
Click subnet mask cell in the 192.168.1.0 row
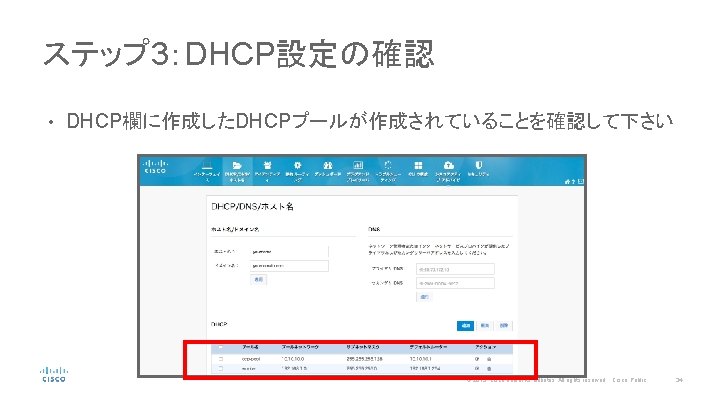pos(362,369)
